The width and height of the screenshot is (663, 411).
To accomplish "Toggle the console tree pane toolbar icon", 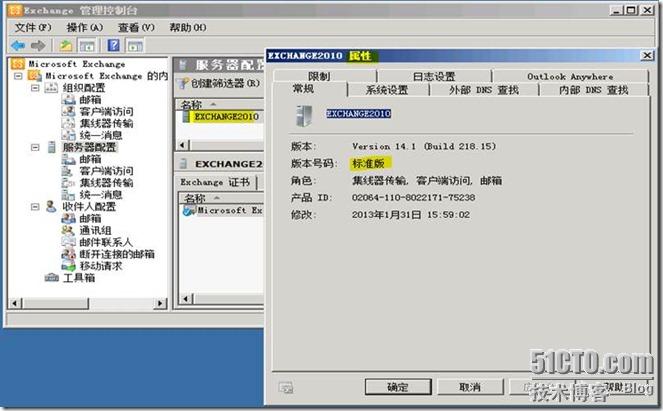I will tap(87, 45).
